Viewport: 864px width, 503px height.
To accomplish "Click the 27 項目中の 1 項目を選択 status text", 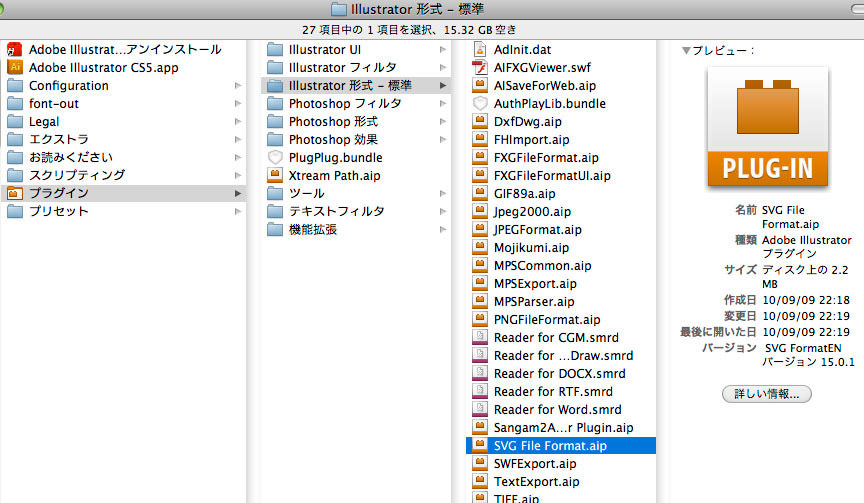I will click(x=368, y=30).
